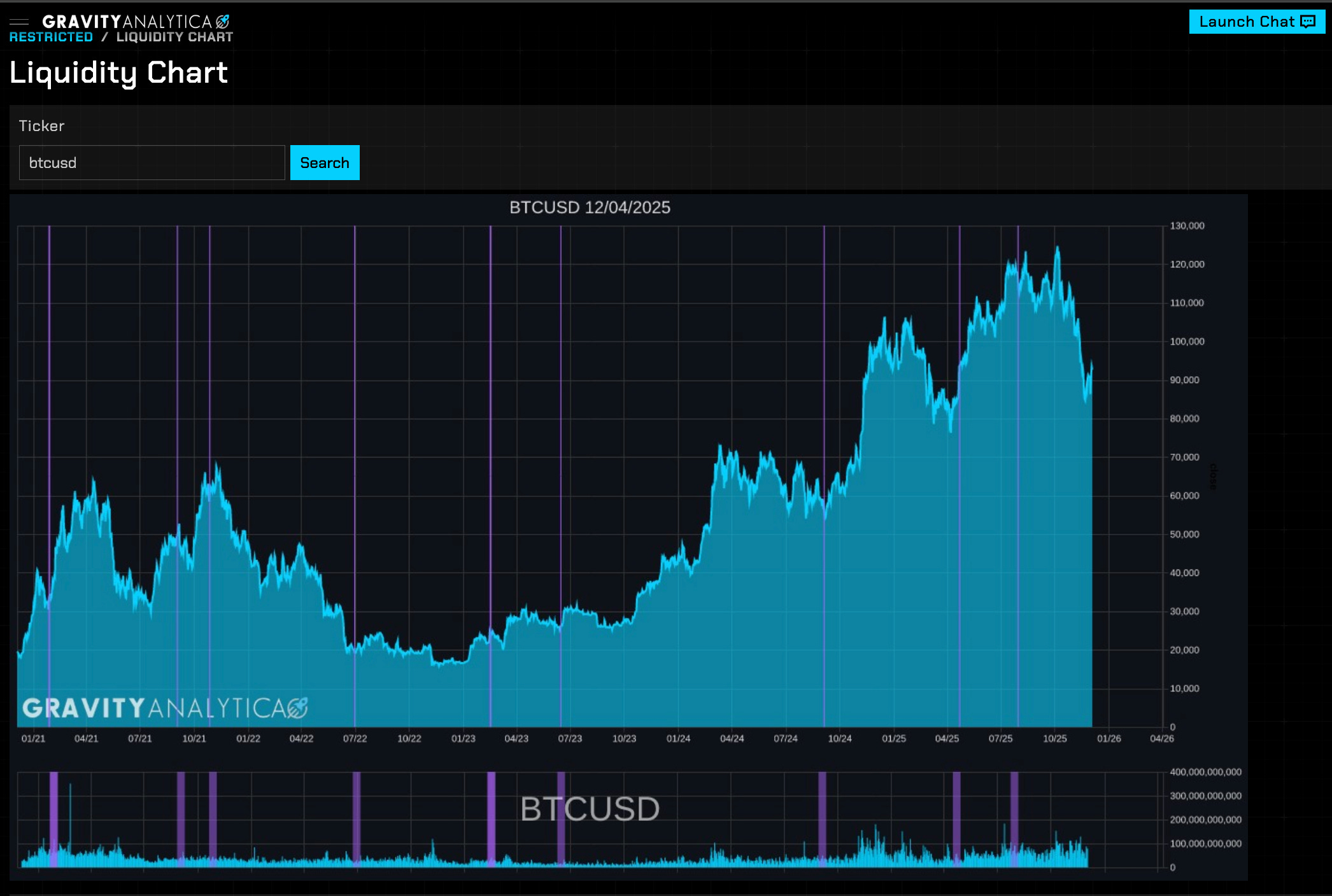
Task: Go to RESTRICTED breadcrumb link
Action: point(51,38)
